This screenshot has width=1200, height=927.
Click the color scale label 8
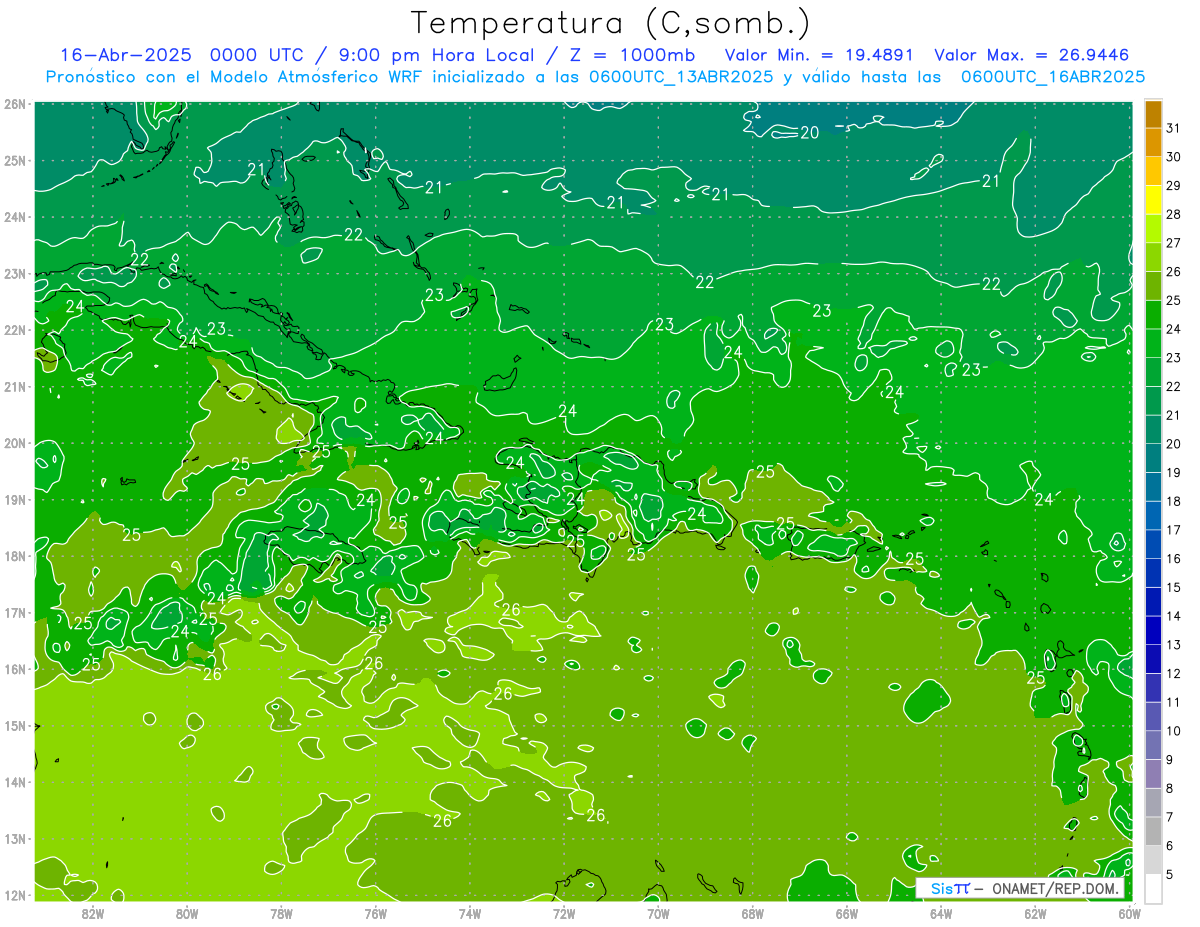1170,789
